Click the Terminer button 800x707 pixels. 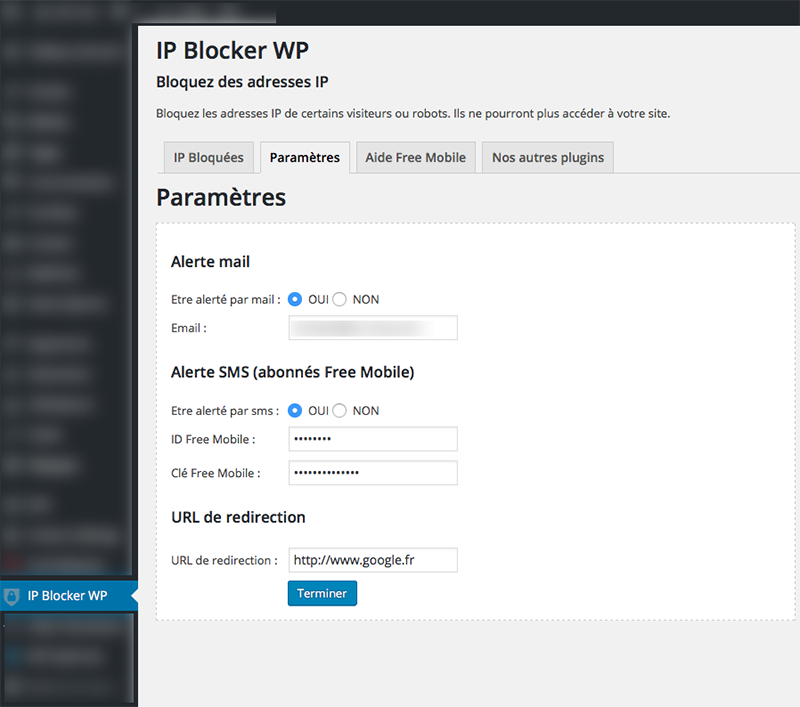point(322,593)
